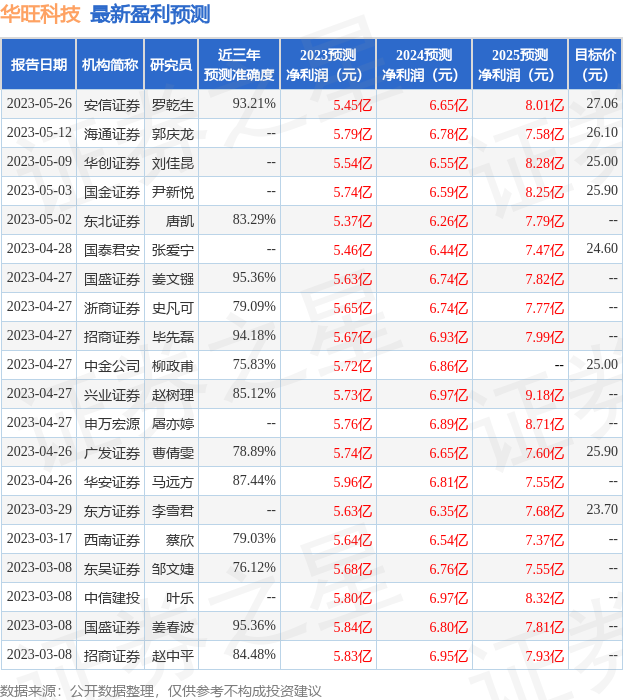The image size is (623, 700).
Task: Click the 5.84亿 profit forecast
Action: [353, 628]
